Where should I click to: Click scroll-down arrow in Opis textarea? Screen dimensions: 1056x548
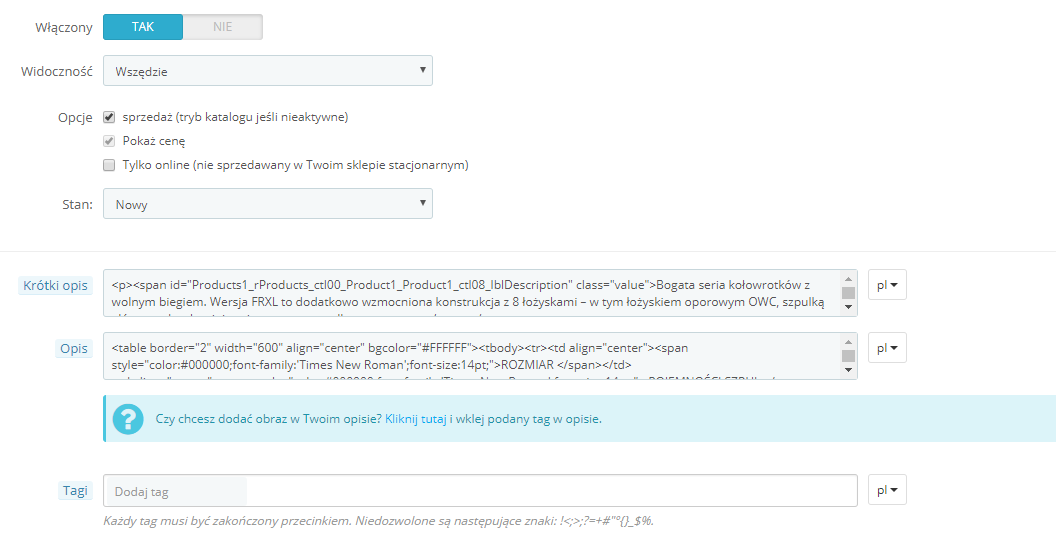(x=848, y=371)
